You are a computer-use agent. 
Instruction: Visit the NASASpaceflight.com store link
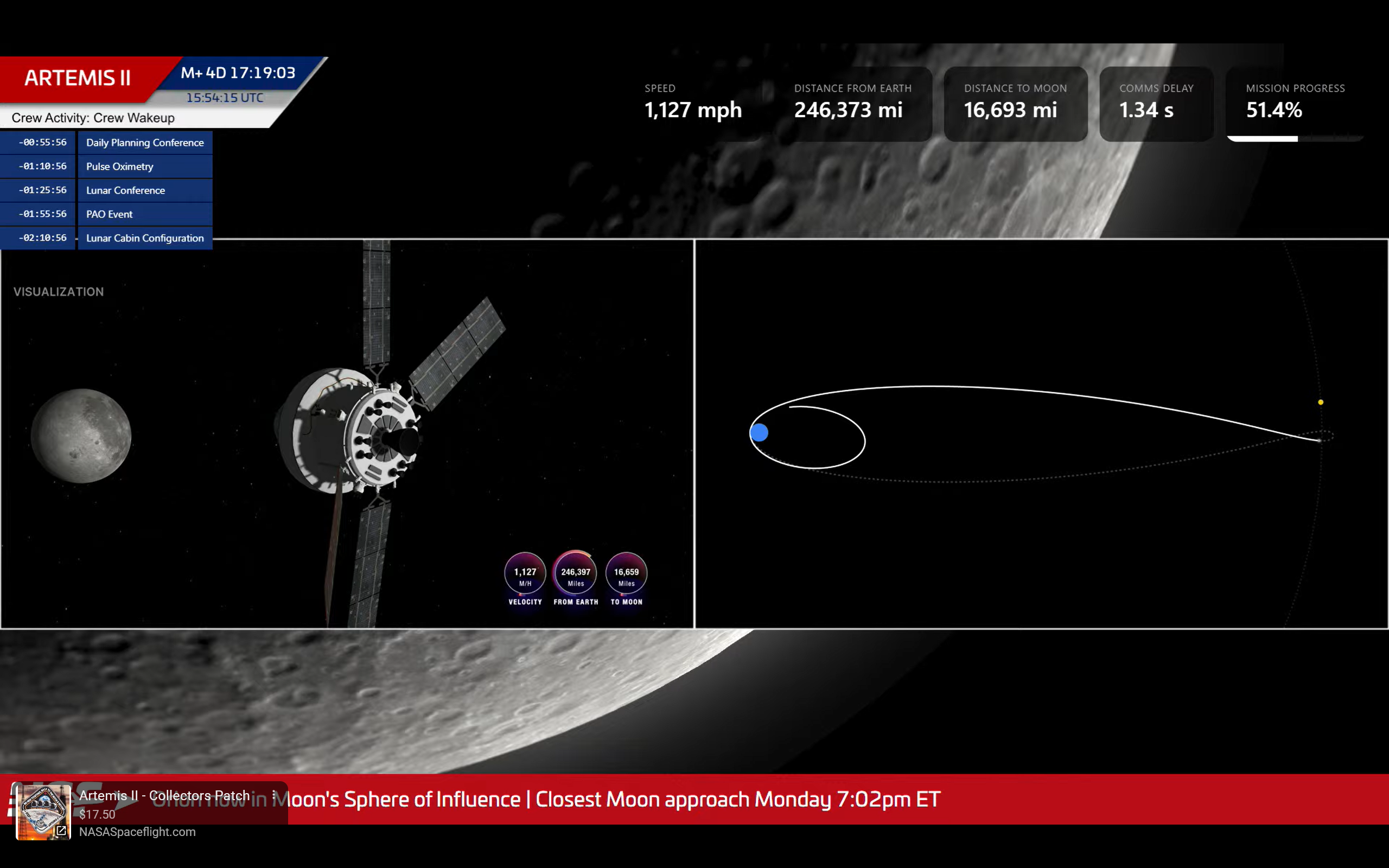pyautogui.click(x=137, y=832)
